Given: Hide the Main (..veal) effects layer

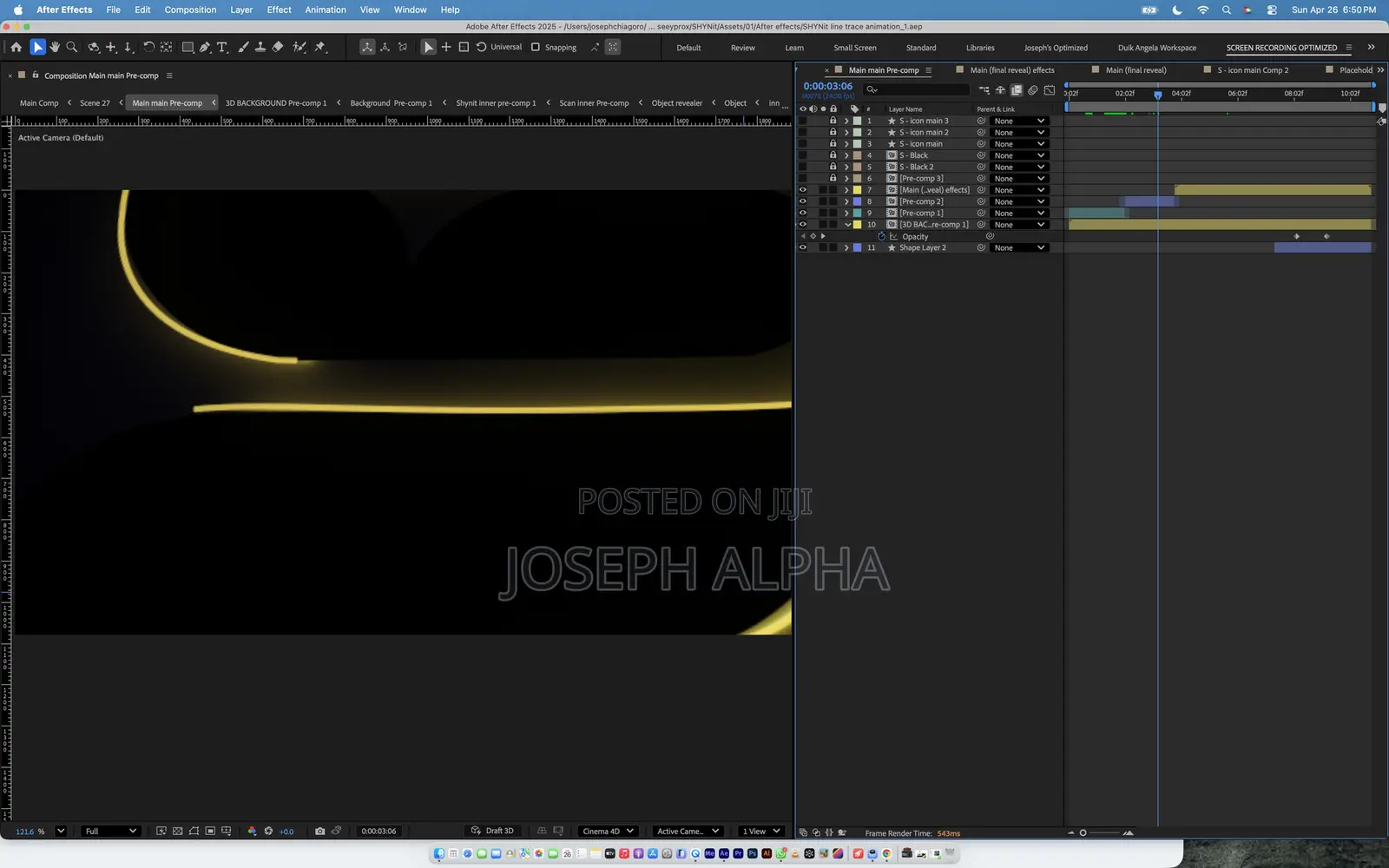Looking at the screenshot, I should point(802,190).
